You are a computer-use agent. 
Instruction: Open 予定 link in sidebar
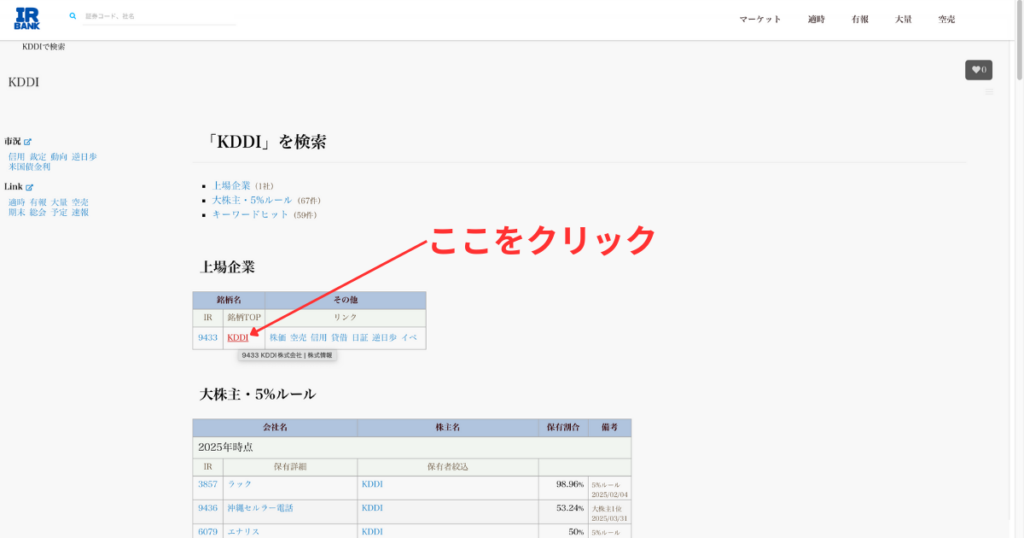[x=59, y=212]
